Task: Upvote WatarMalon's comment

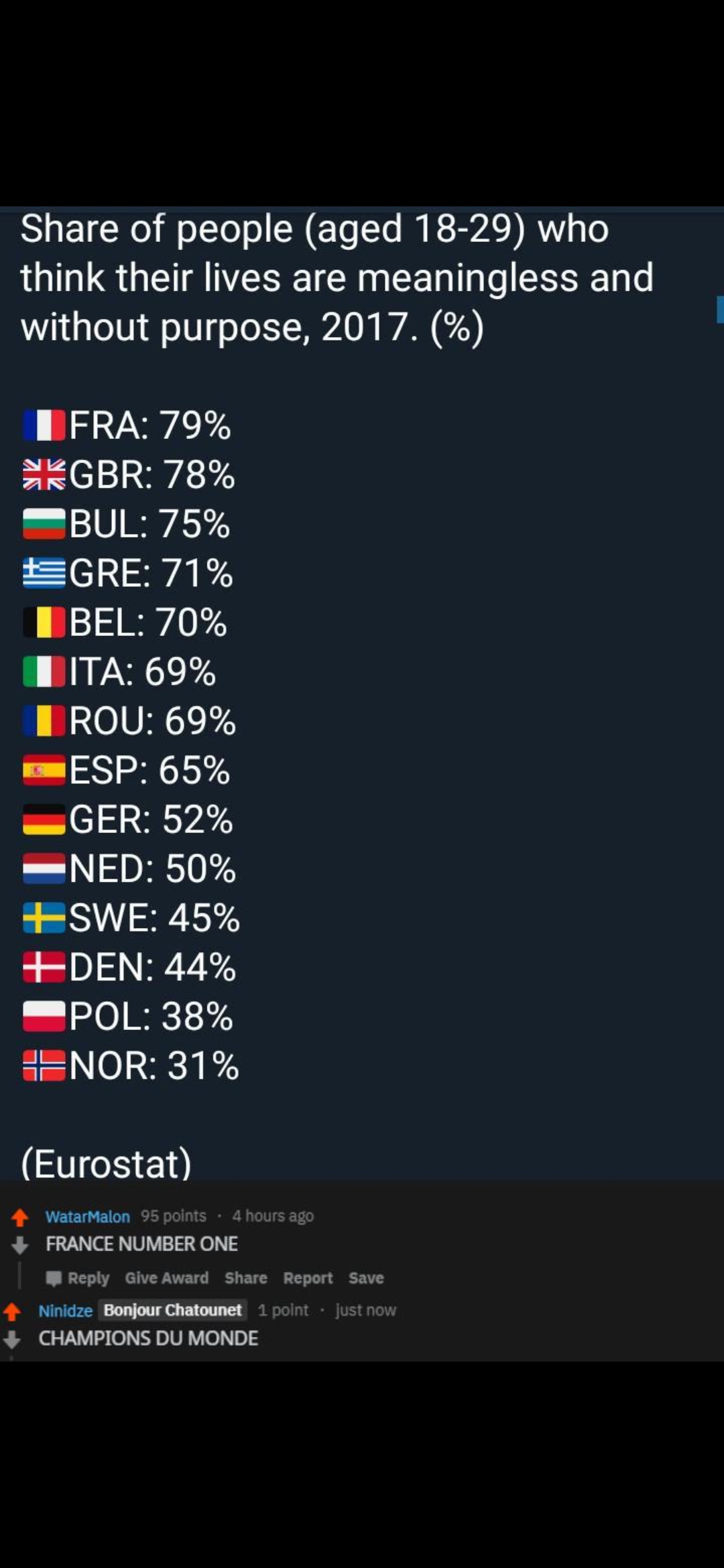Action: pos(20,1217)
